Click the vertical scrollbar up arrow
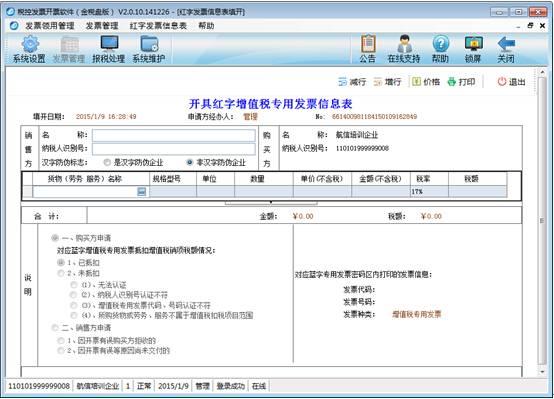This screenshot has width=554, height=399. (x=542, y=72)
